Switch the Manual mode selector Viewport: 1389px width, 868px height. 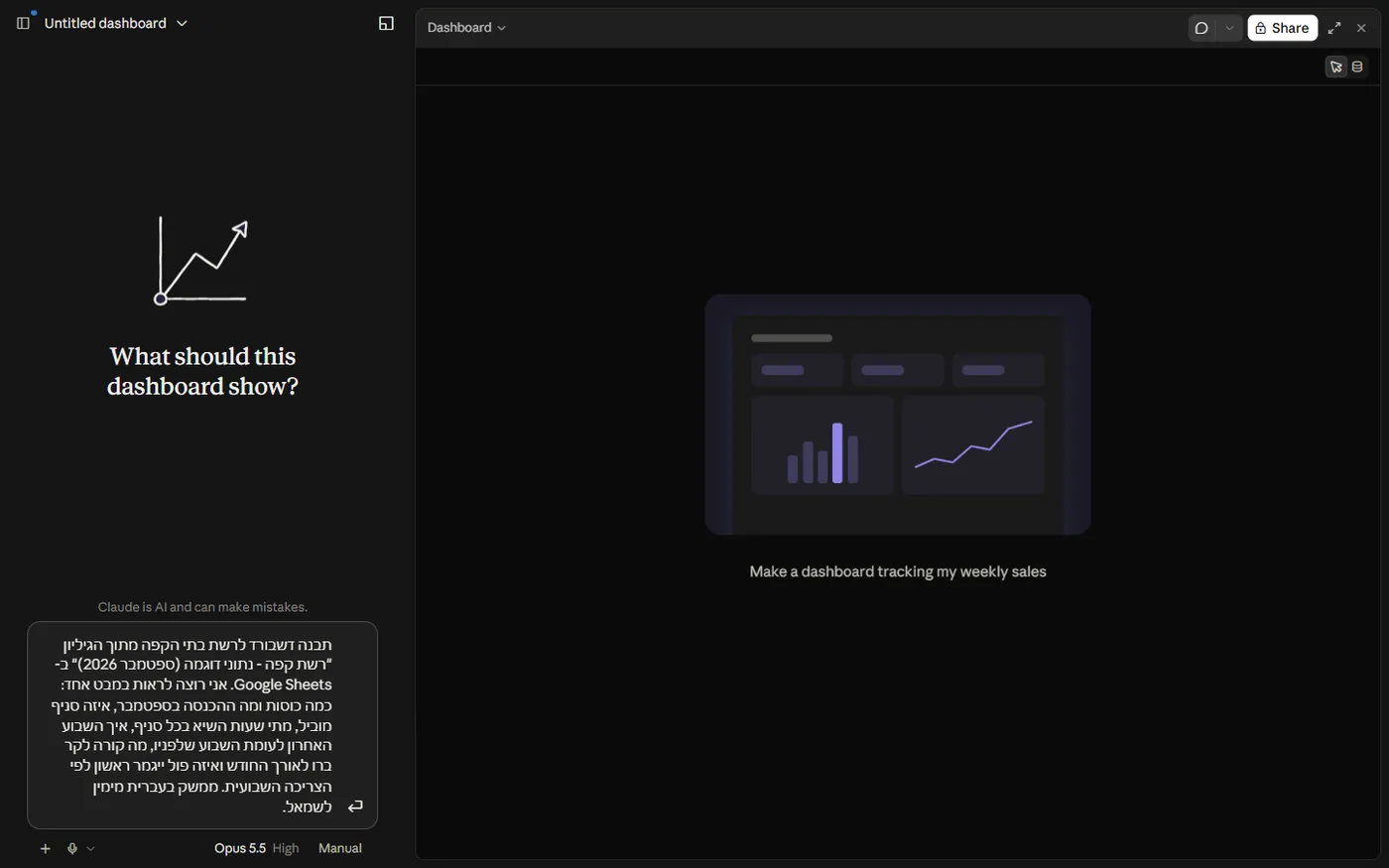coord(340,848)
